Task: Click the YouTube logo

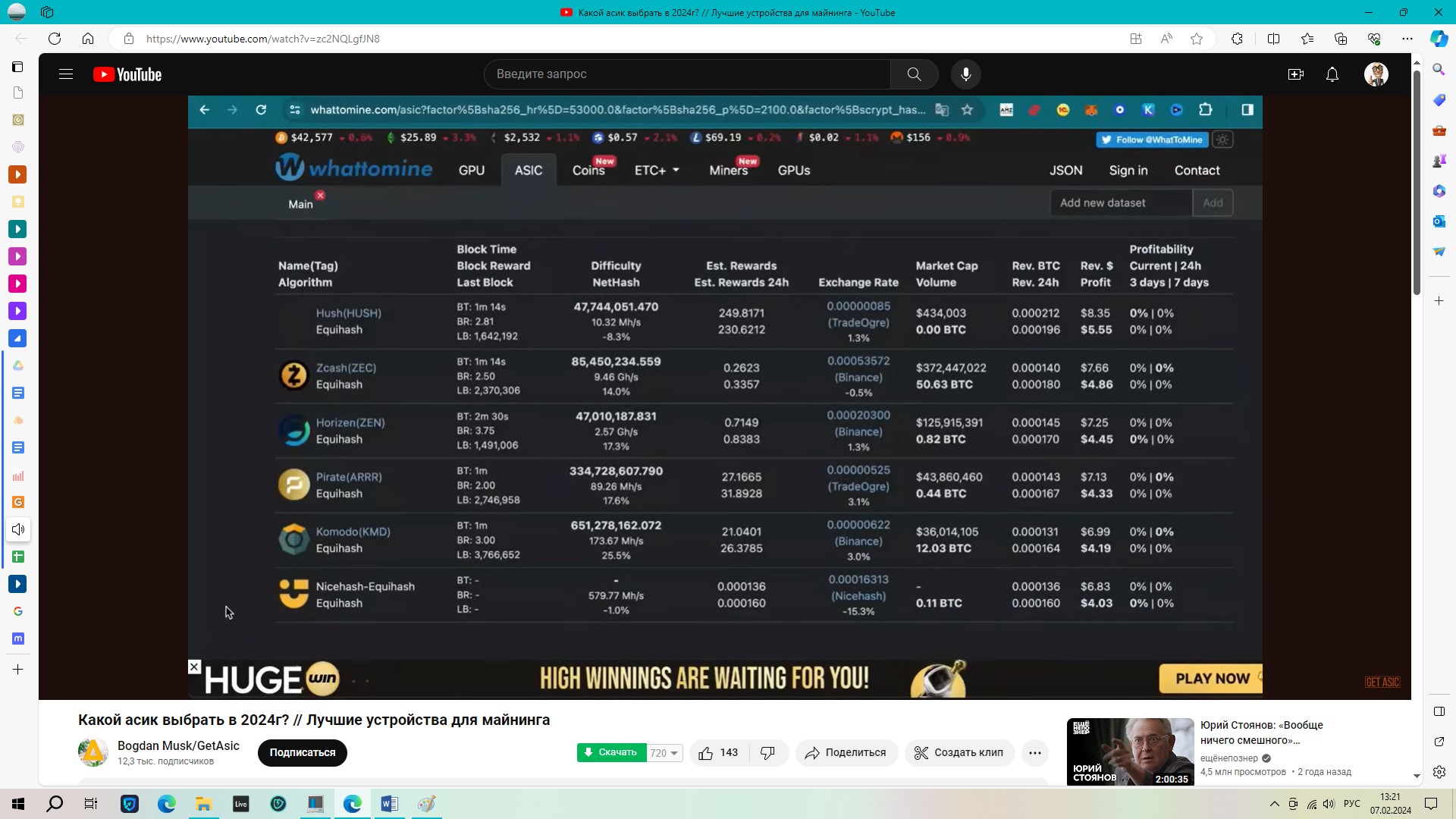Action: click(x=127, y=74)
